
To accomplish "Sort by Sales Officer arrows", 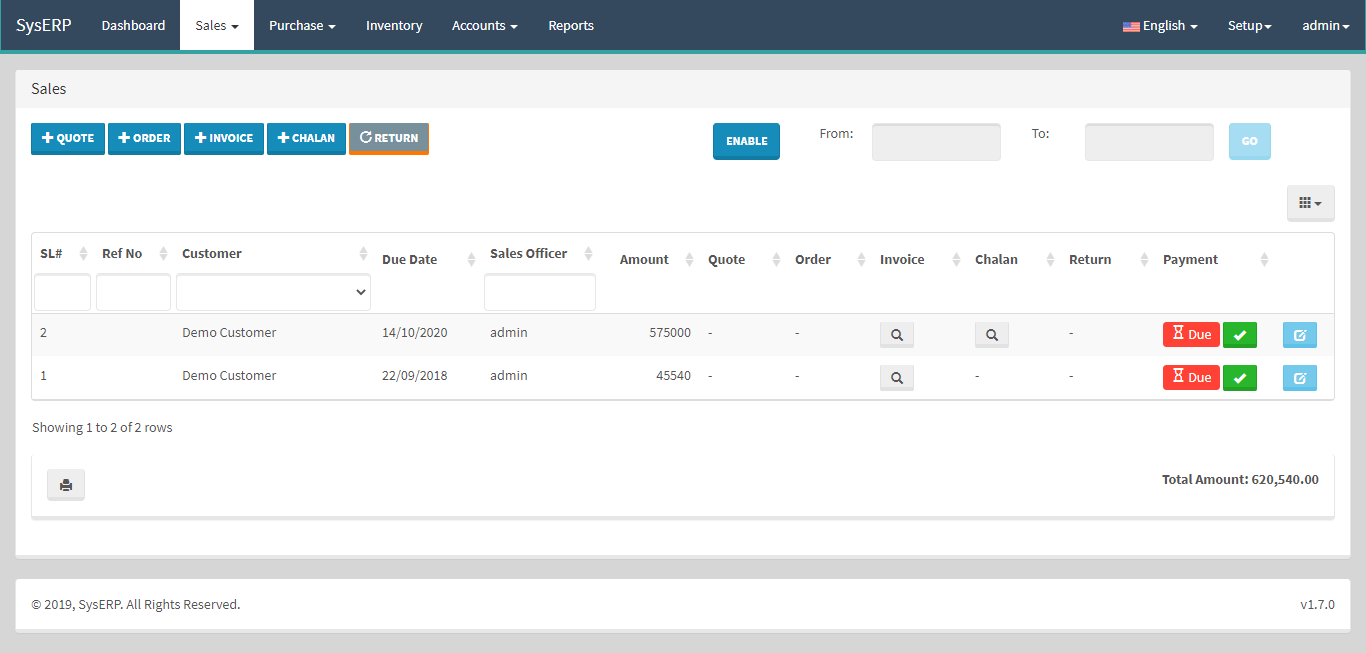I will point(589,254).
